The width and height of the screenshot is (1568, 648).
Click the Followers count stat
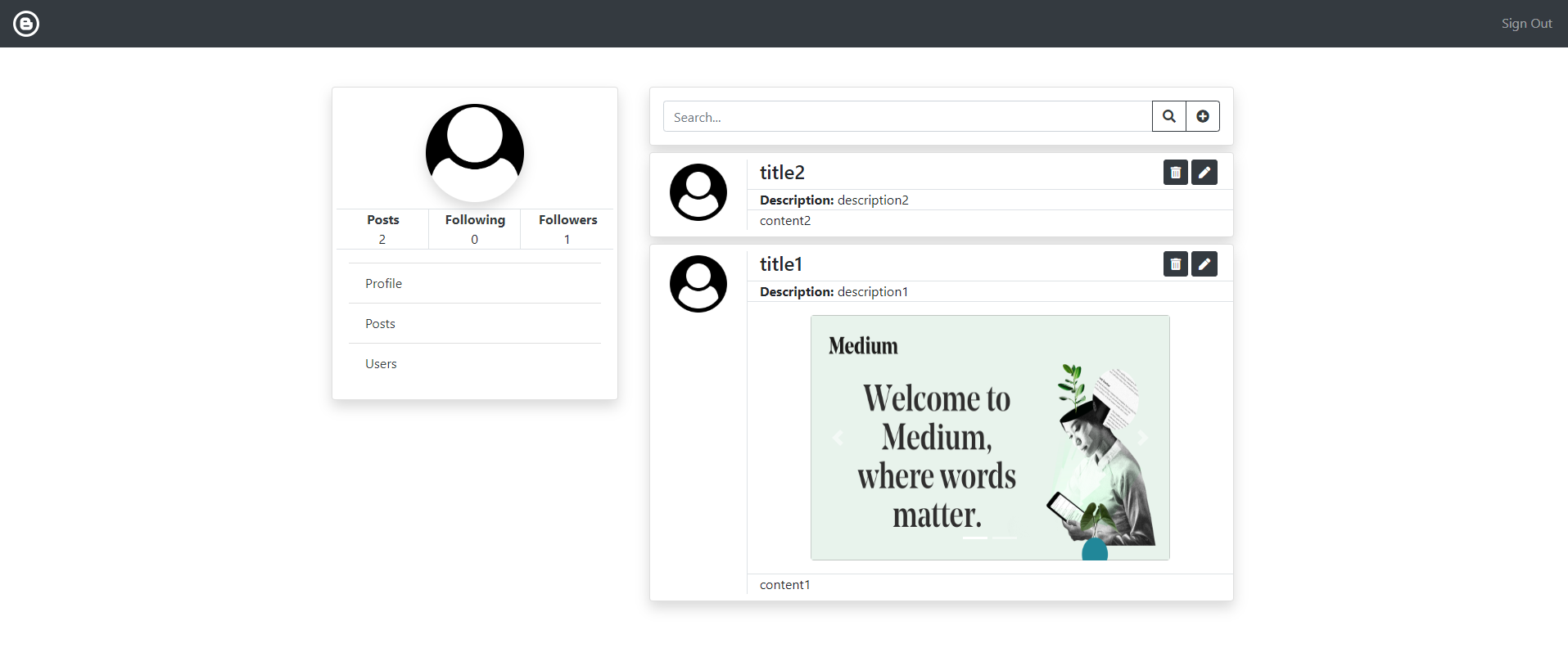[567, 229]
